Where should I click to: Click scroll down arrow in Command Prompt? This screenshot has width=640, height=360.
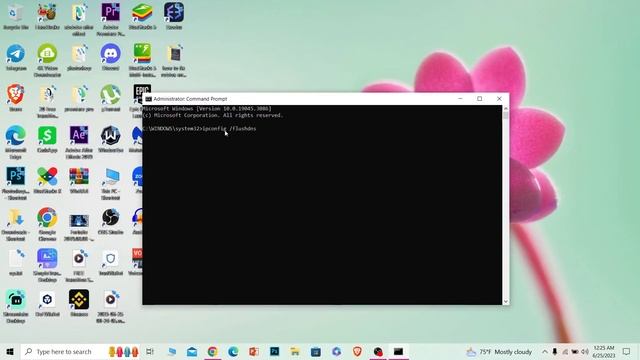coord(506,301)
